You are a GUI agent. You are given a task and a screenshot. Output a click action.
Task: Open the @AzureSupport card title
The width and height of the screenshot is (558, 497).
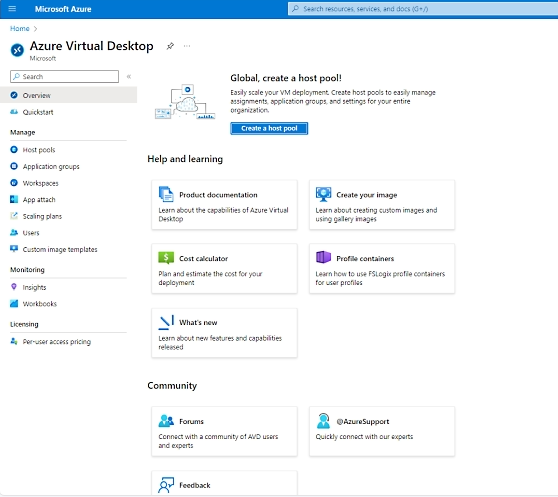[363, 421]
